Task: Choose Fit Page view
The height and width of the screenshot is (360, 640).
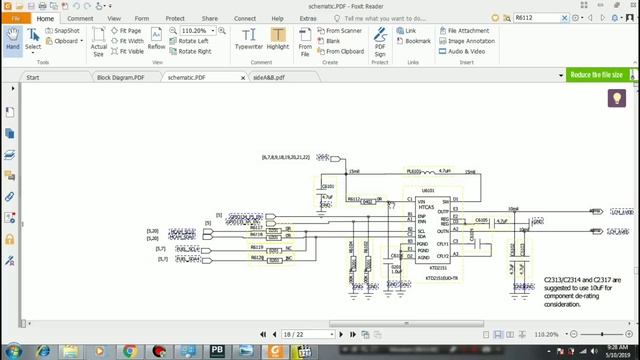Action: [x=126, y=31]
